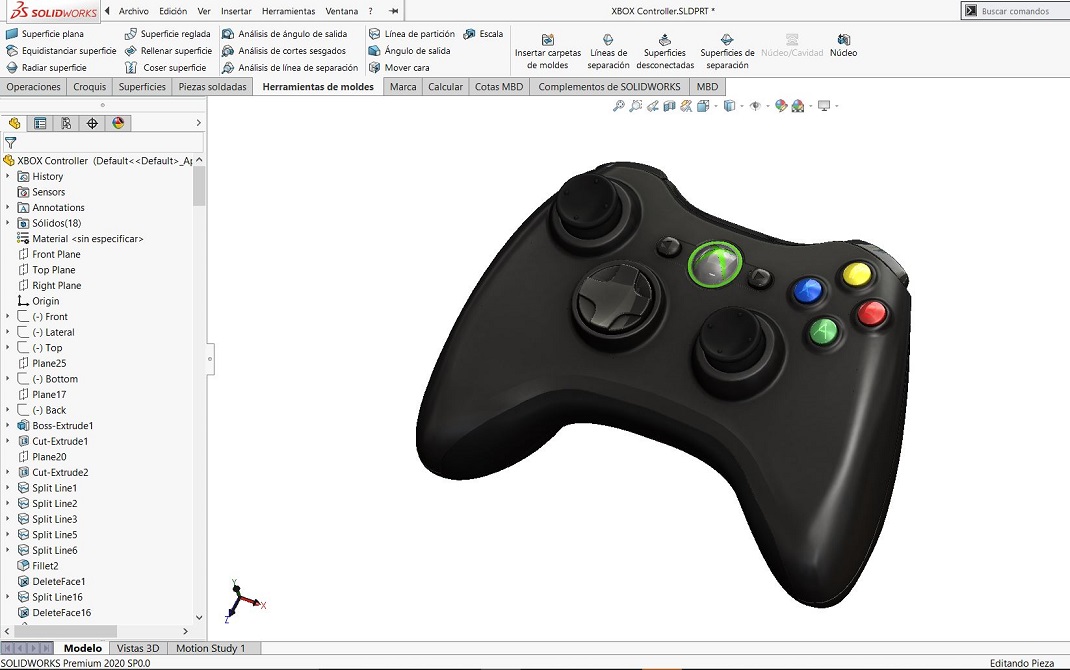
Task: Open dropdown arrow next to Hide/Show Items
Action: click(x=768, y=106)
